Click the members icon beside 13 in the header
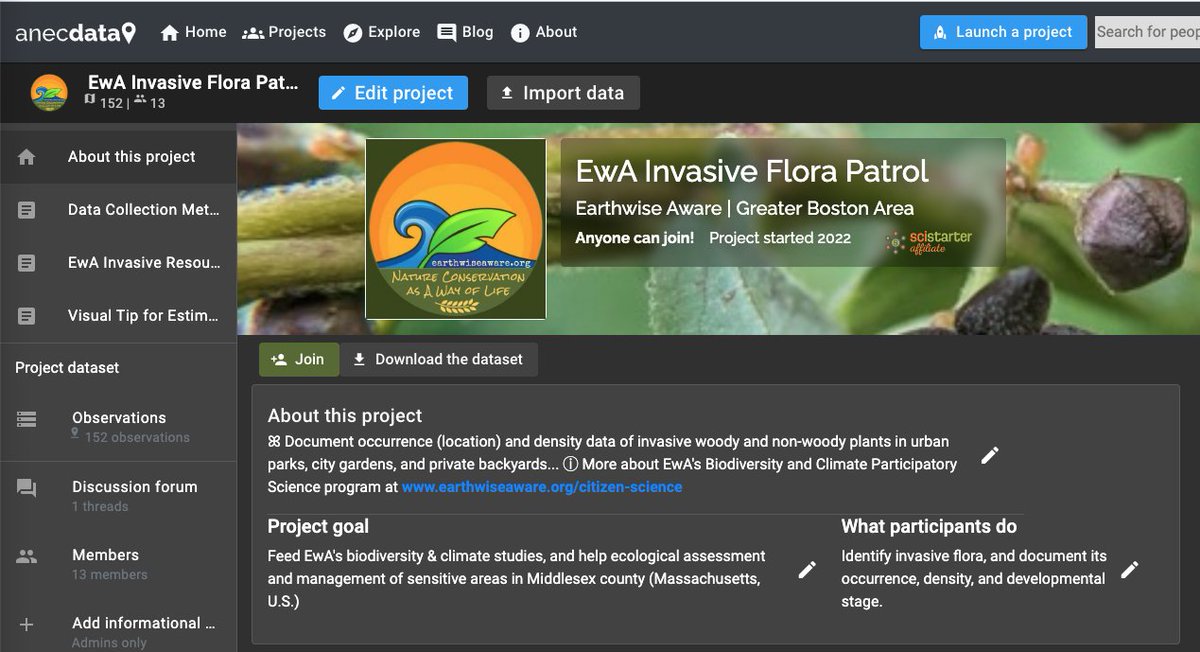 click(140, 100)
